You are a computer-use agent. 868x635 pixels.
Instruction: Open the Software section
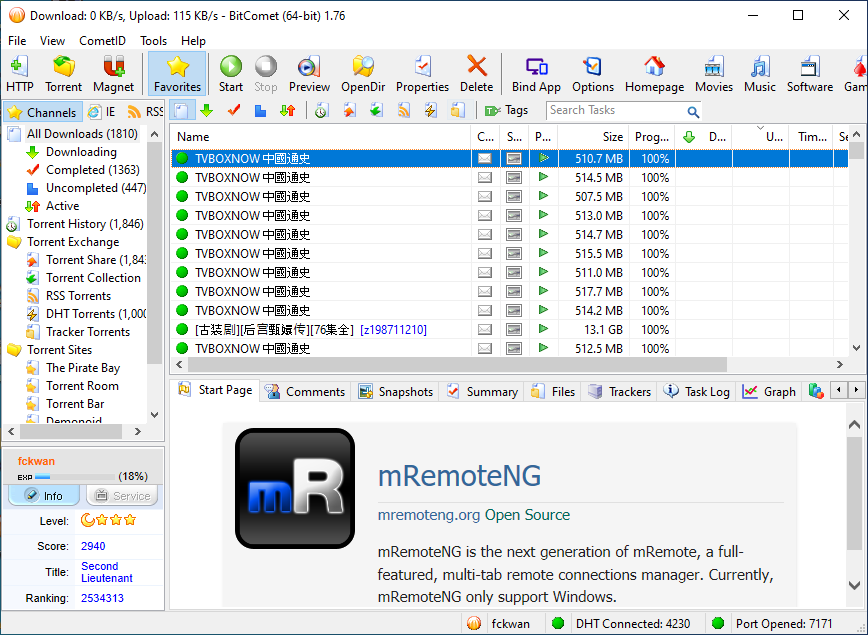[x=810, y=74]
